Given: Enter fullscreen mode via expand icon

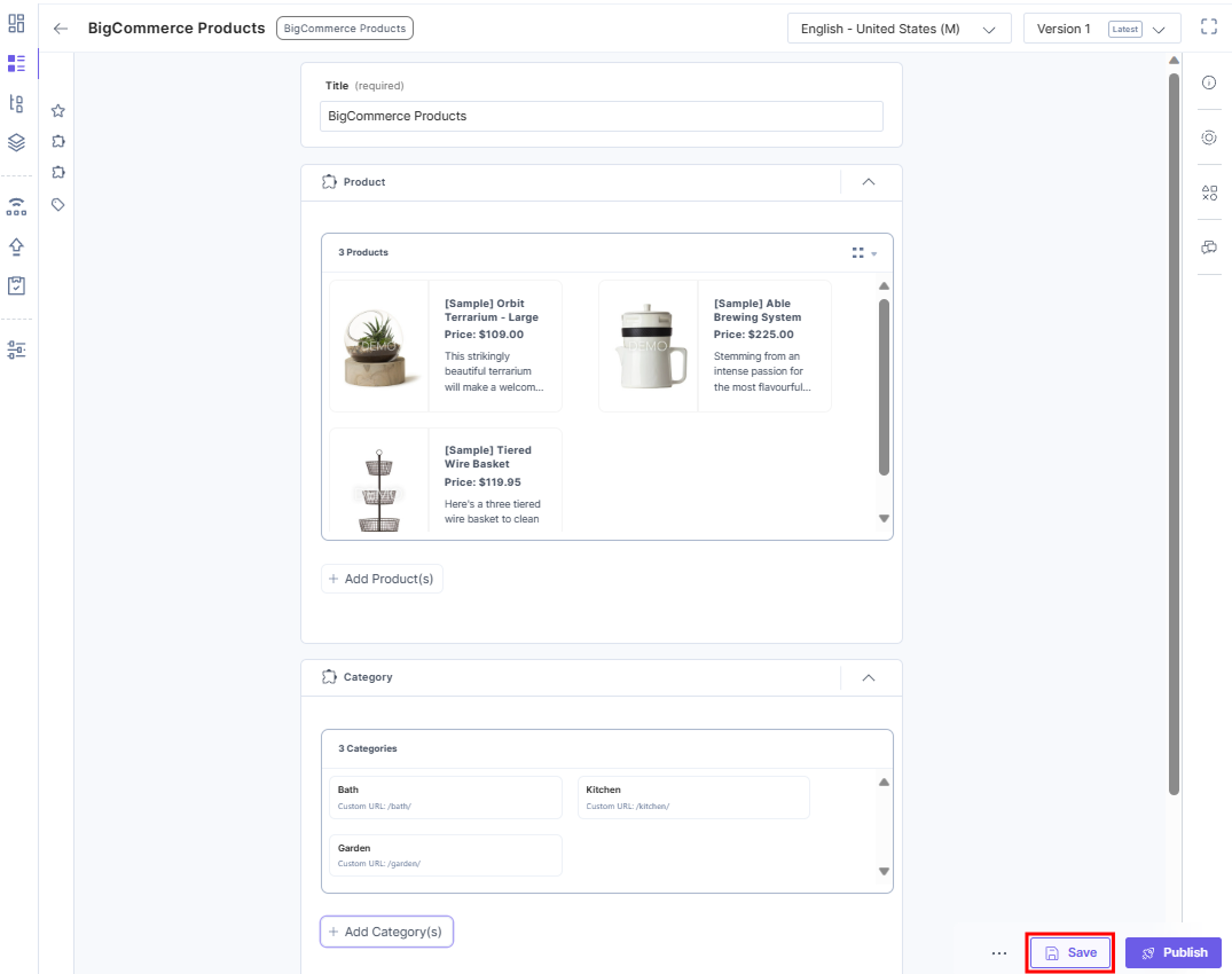Looking at the screenshot, I should 1209,26.
